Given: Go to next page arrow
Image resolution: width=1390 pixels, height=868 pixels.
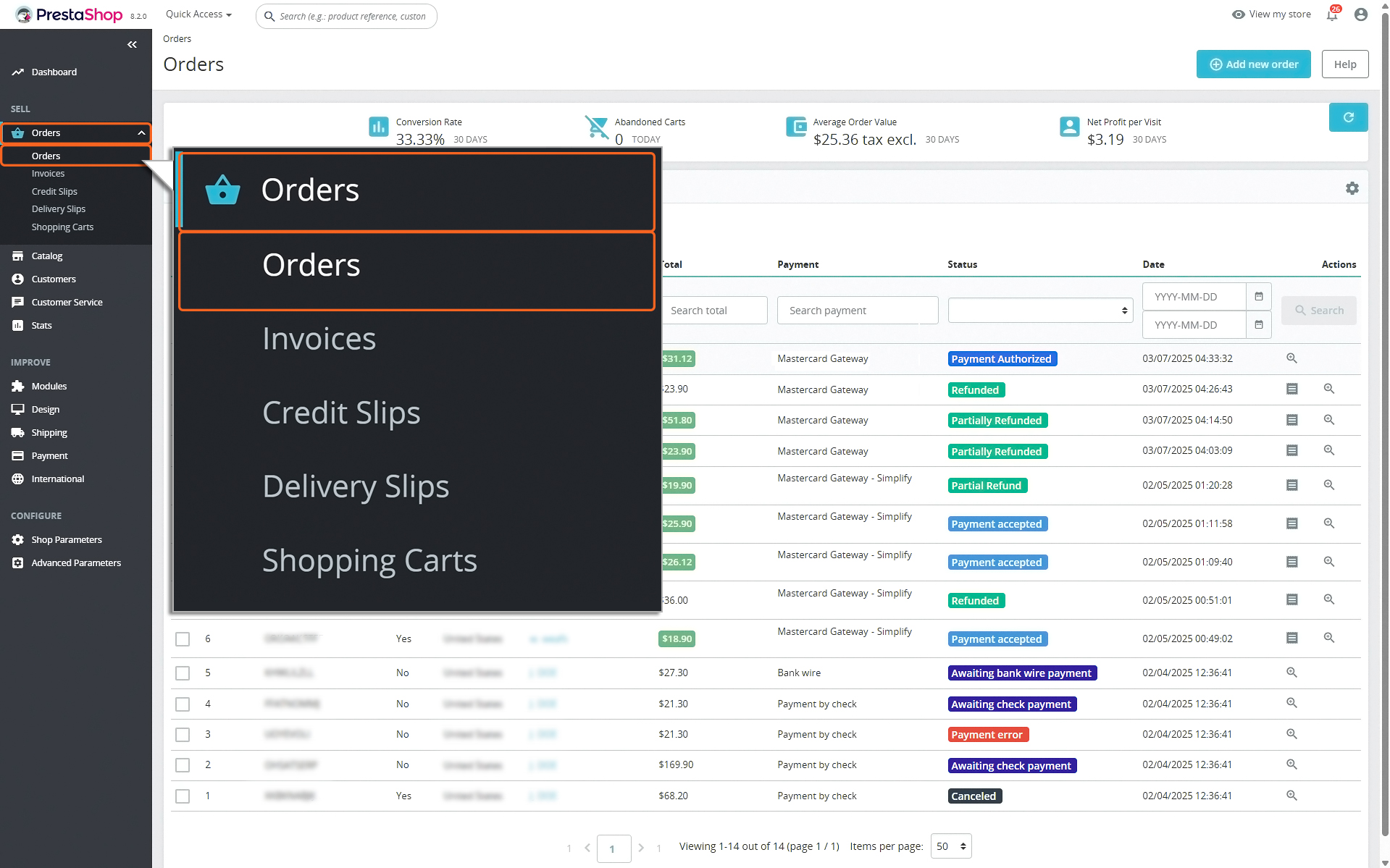Looking at the screenshot, I should click(641, 848).
